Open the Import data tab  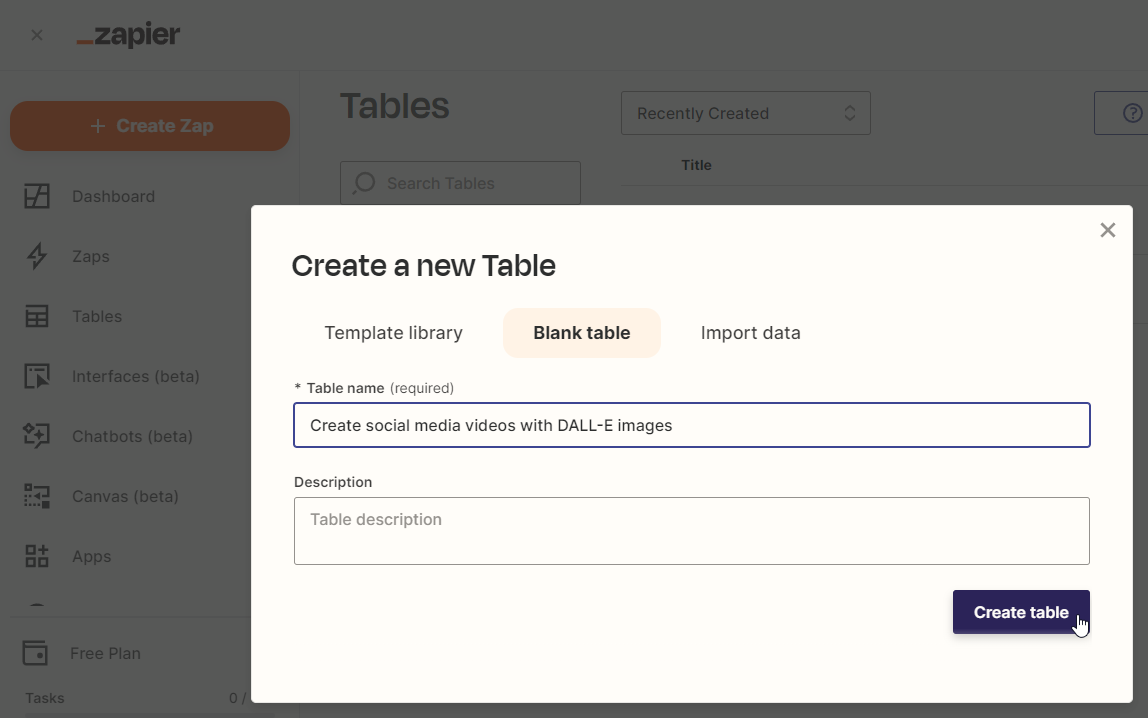(x=750, y=333)
